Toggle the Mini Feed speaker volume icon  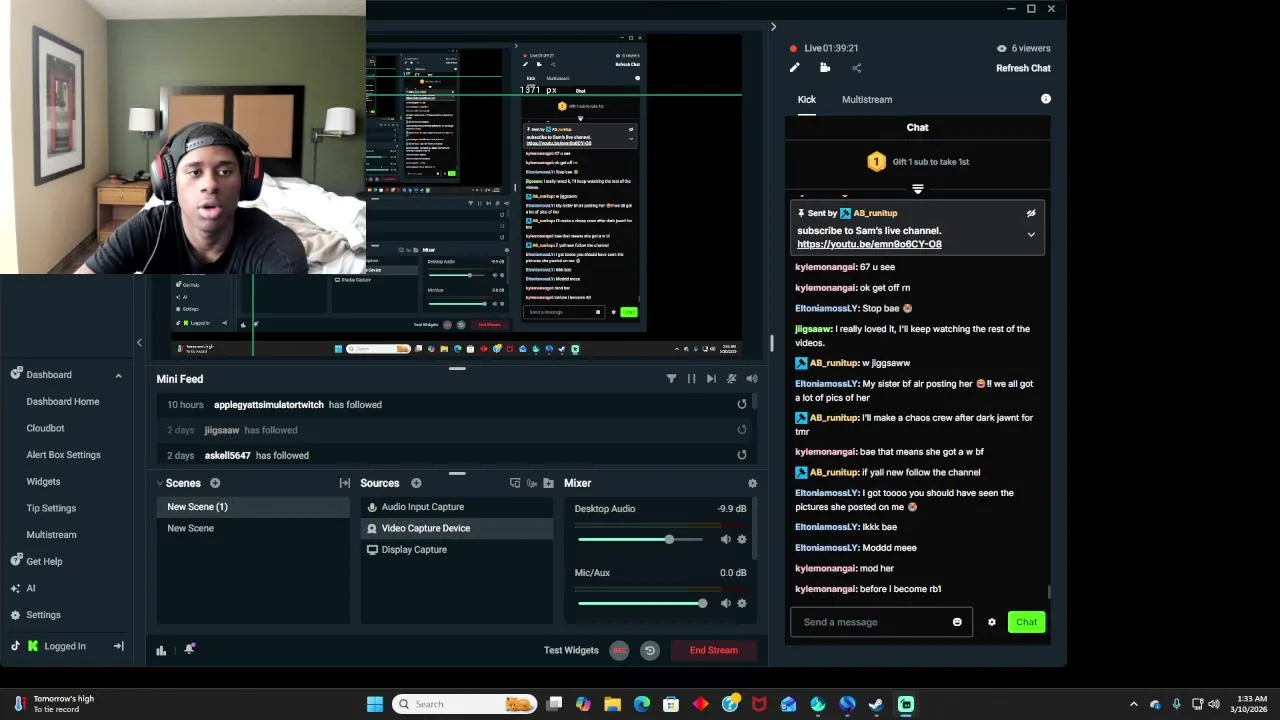click(752, 379)
